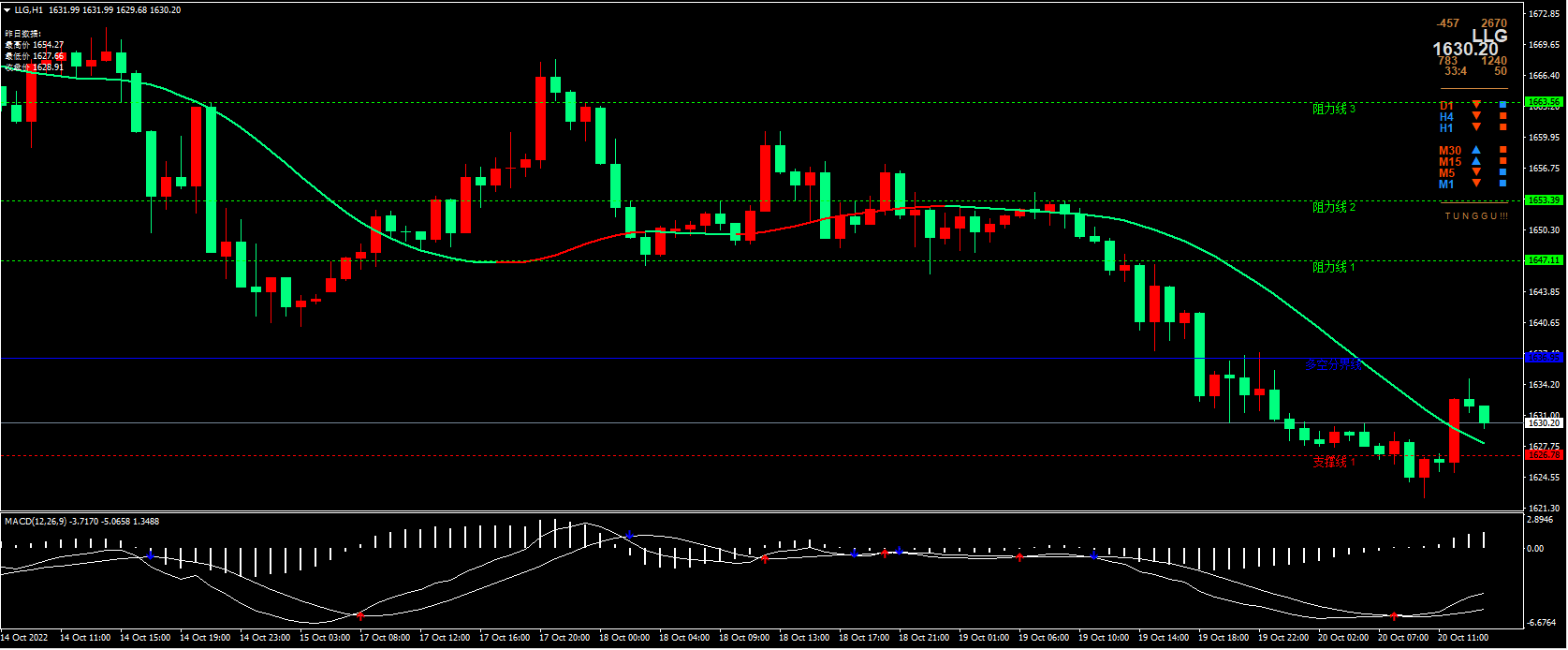The image size is (1568, 650).
Task: Click the 2.8946 MACD scale value
Action: click(1541, 520)
